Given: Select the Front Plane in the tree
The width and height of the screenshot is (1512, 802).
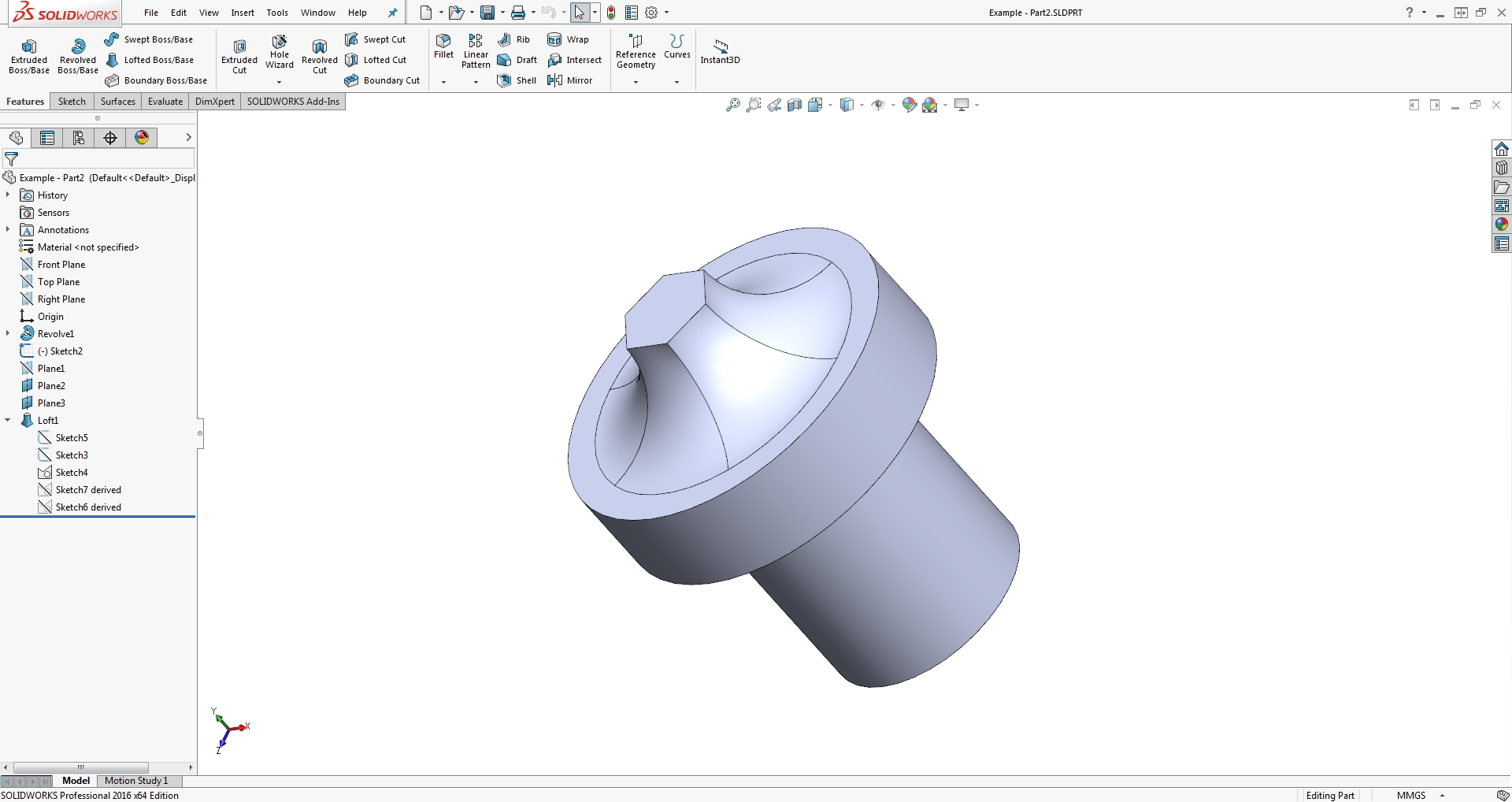Looking at the screenshot, I should (61, 265).
